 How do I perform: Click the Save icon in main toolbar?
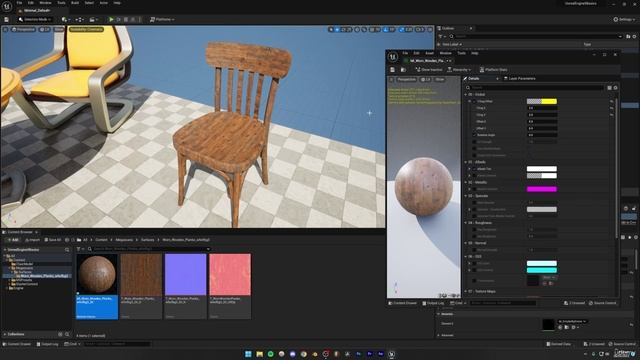tap(7, 20)
